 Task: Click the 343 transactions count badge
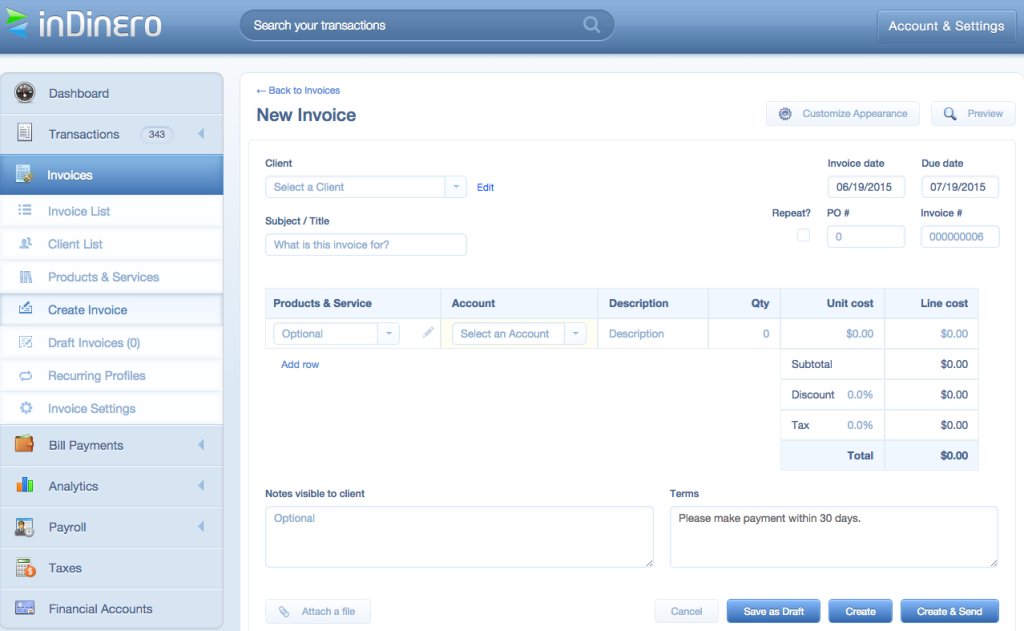pos(157,134)
